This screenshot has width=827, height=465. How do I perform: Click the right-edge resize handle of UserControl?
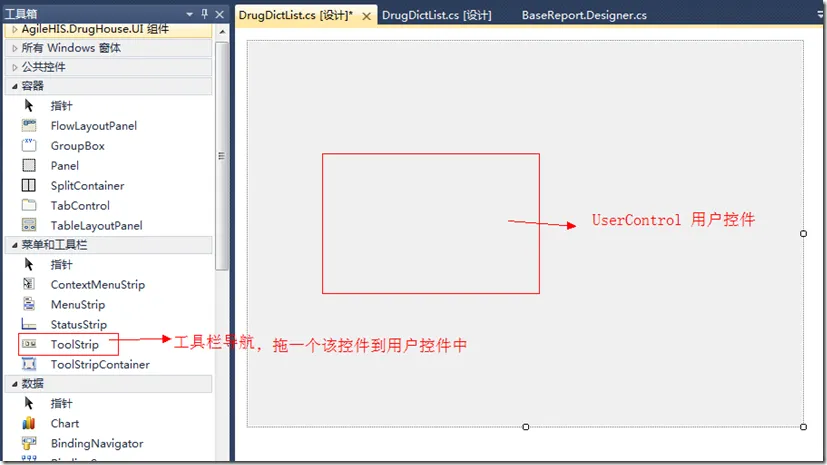[x=803, y=234]
